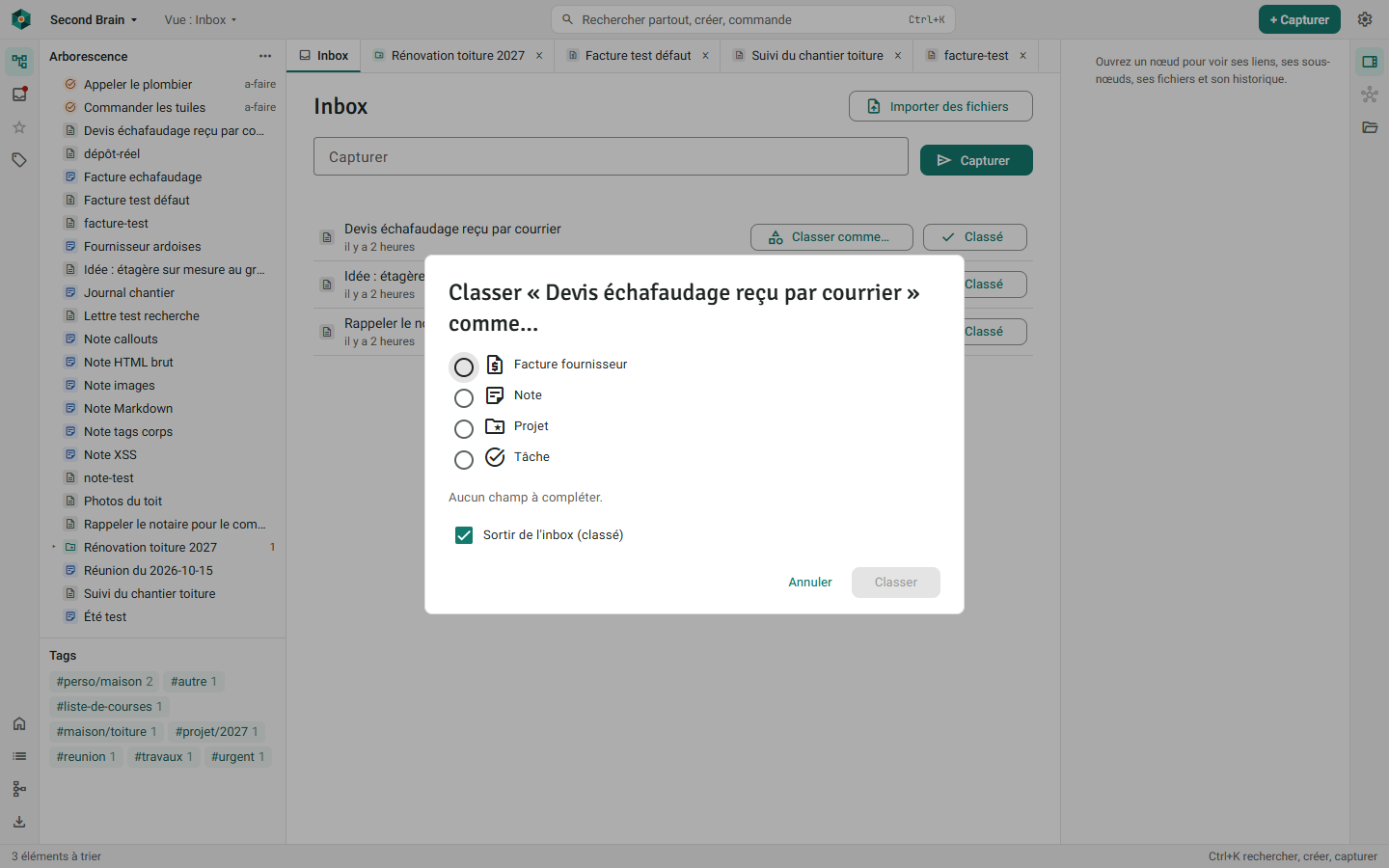Open settings gear icon
The width and height of the screenshot is (1389, 868).
(x=1365, y=19)
